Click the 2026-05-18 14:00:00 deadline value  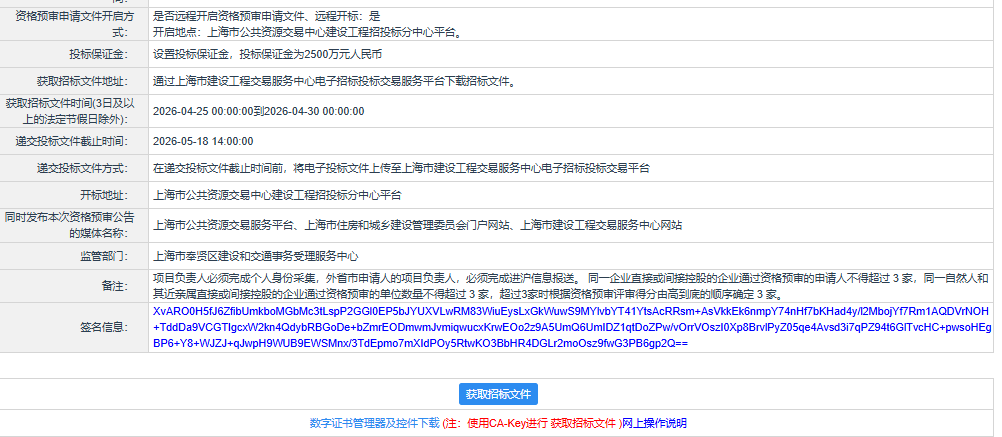[x=203, y=140]
